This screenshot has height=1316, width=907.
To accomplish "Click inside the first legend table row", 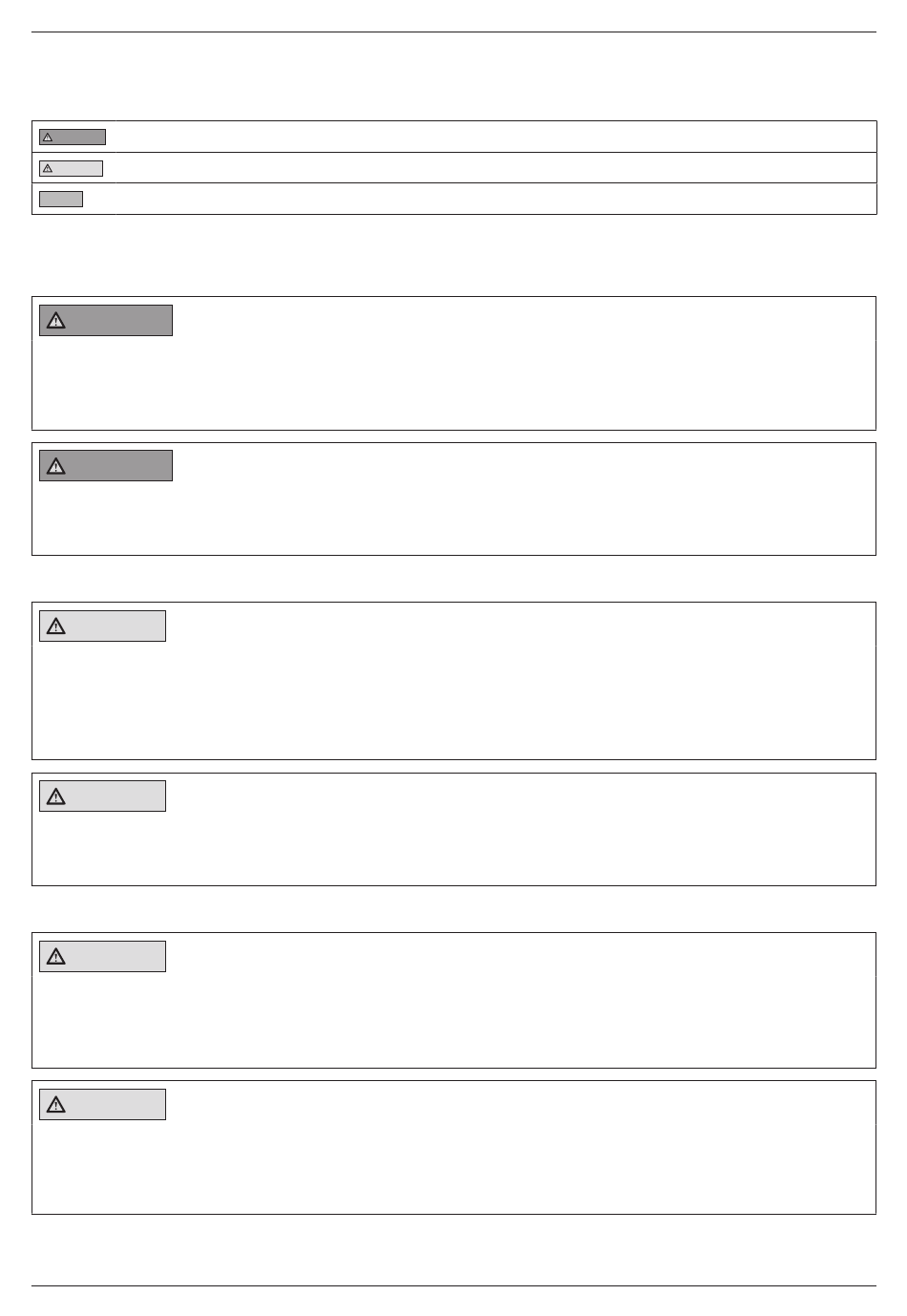I will 453,137.
